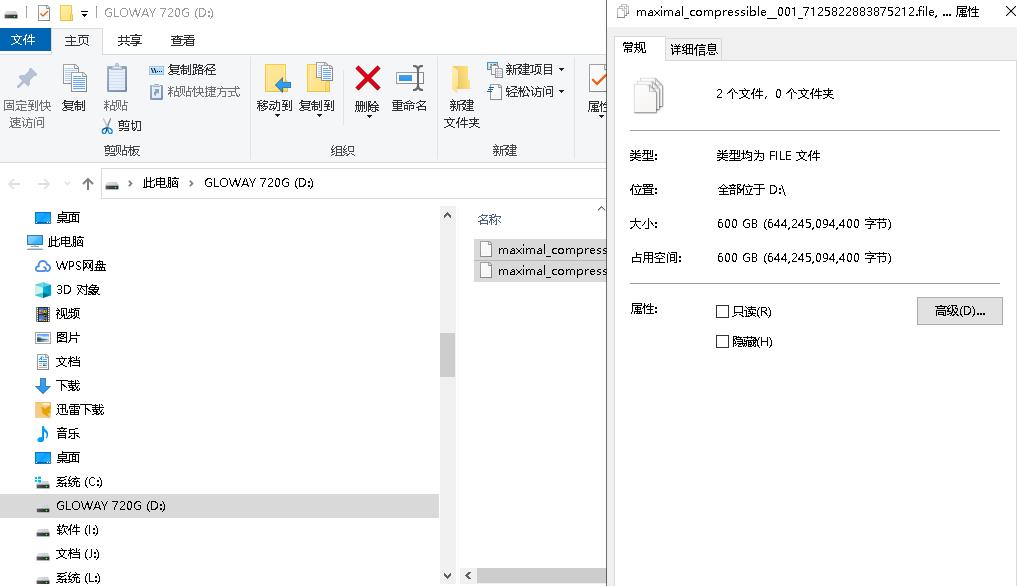Close the properties dialog
1017x586 pixels.
[x=1009, y=12]
